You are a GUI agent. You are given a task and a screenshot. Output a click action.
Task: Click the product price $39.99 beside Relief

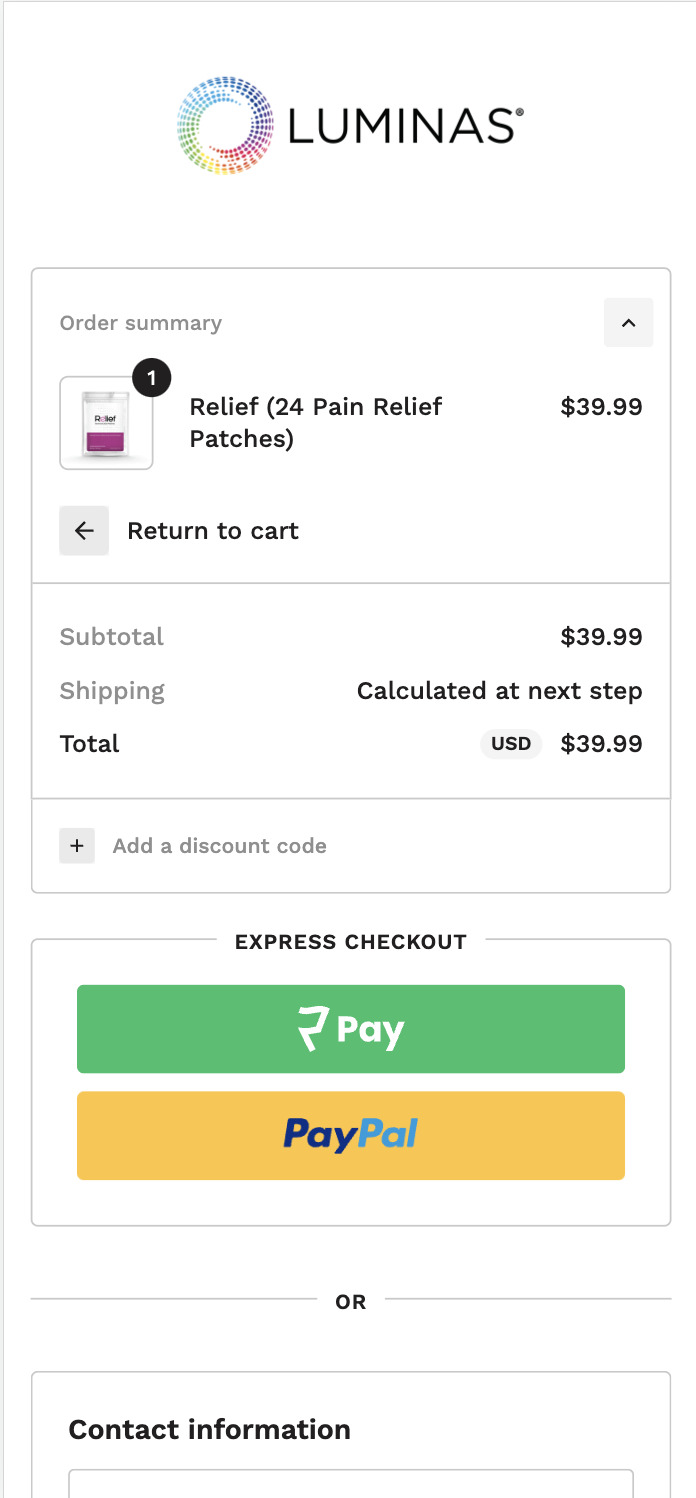pos(601,407)
